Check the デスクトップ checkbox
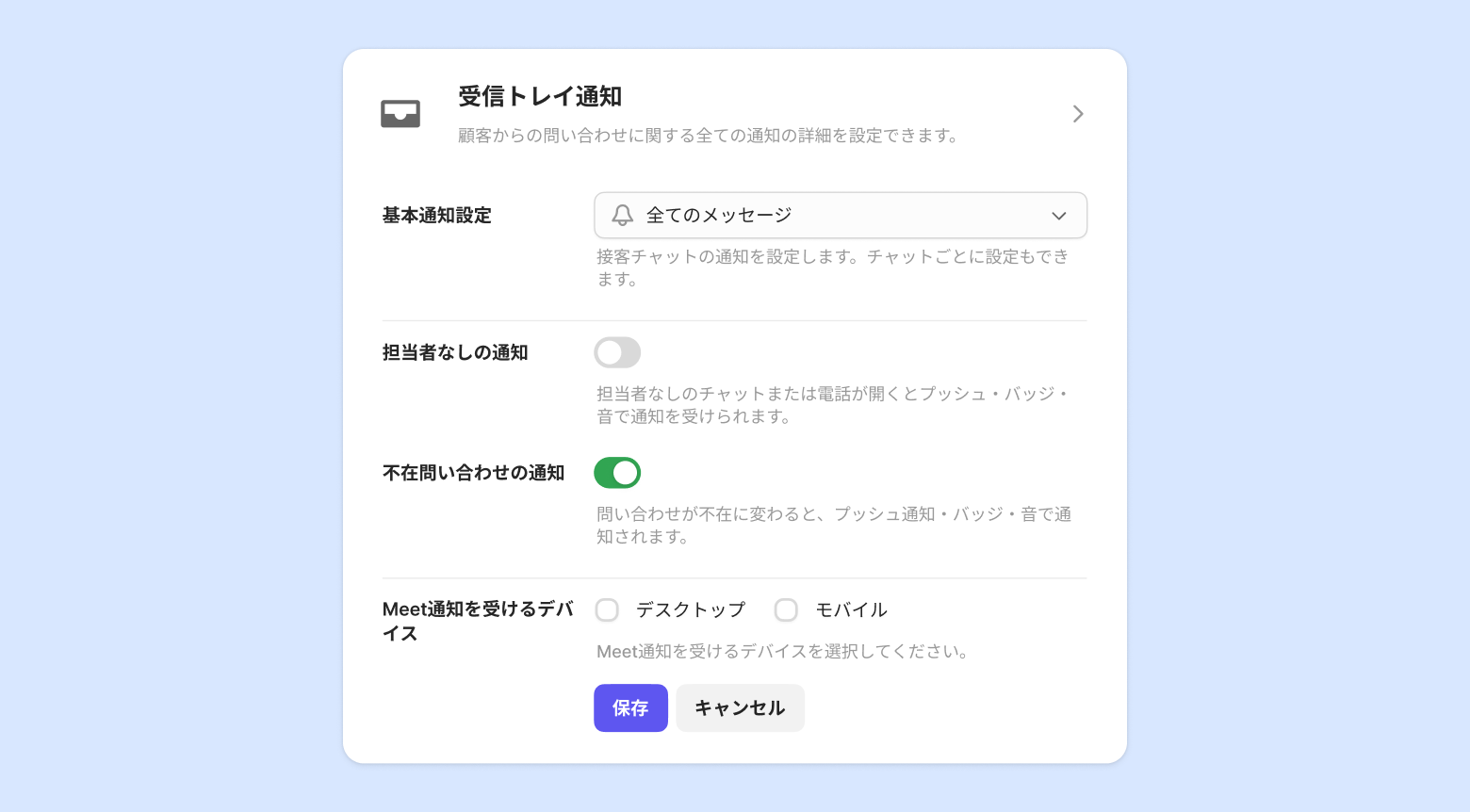The width and height of the screenshot is (1470, 812). (x=607, y=610)
